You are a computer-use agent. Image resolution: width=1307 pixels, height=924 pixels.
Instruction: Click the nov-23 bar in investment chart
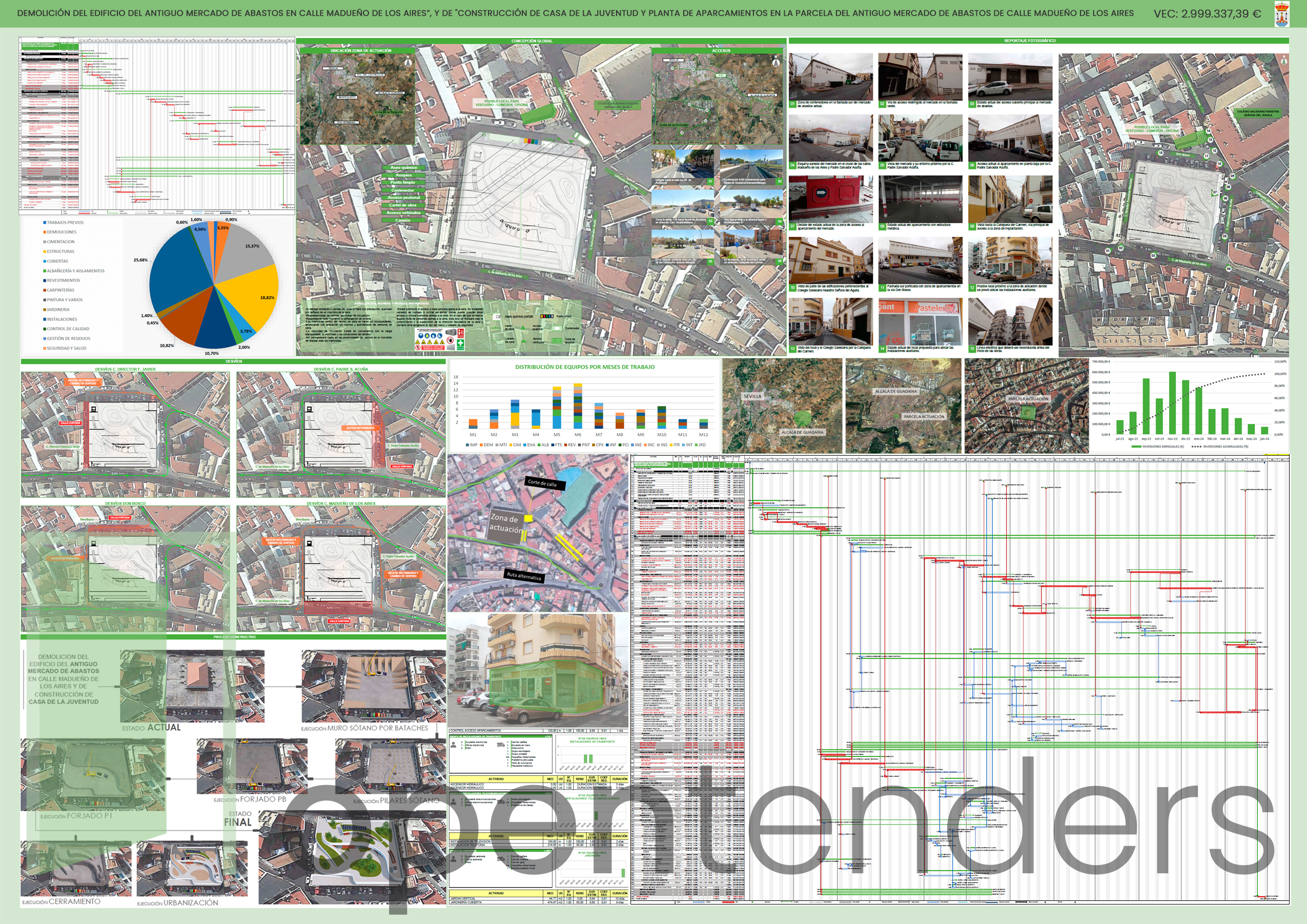pos(1173,404)
